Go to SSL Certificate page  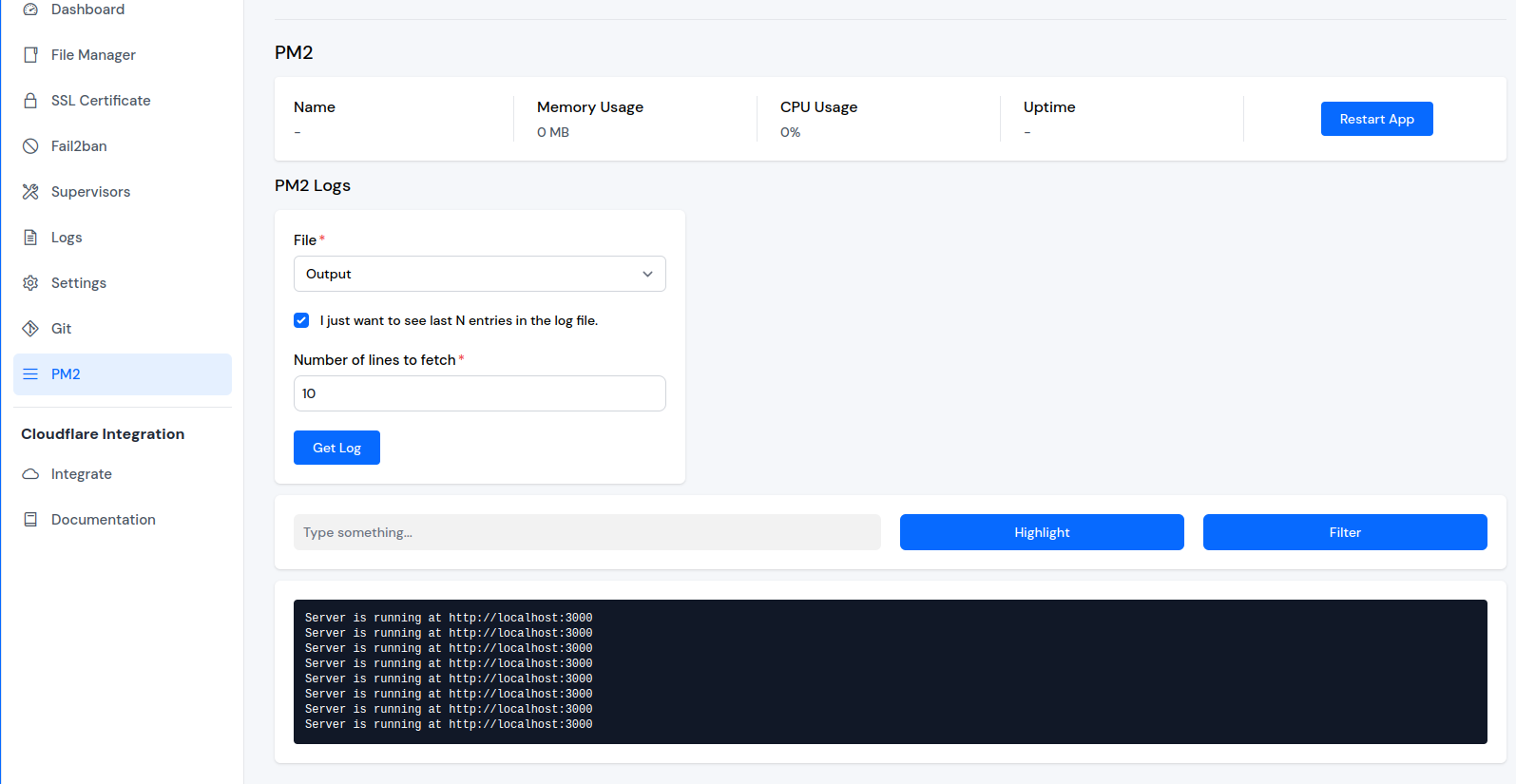(123, 101)
